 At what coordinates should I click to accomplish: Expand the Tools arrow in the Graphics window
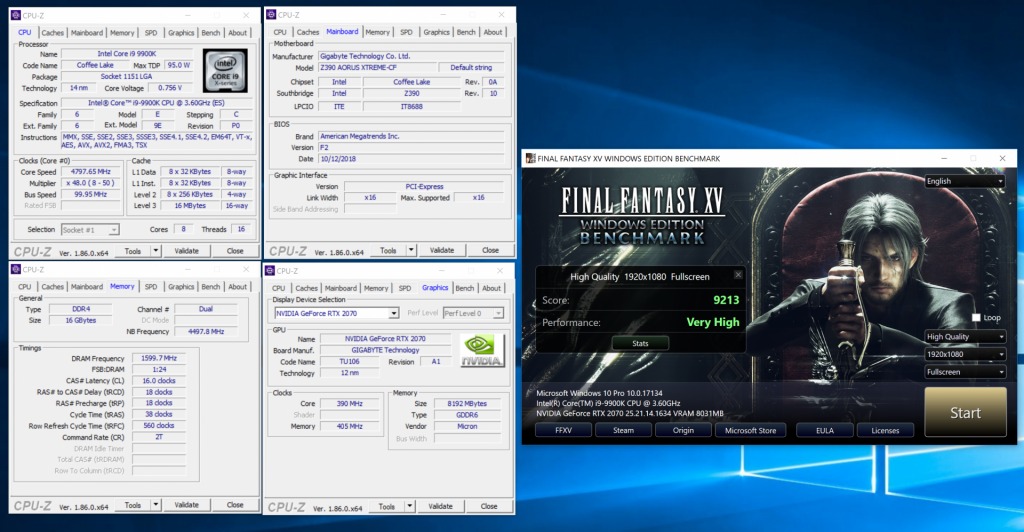pos(409,506)
